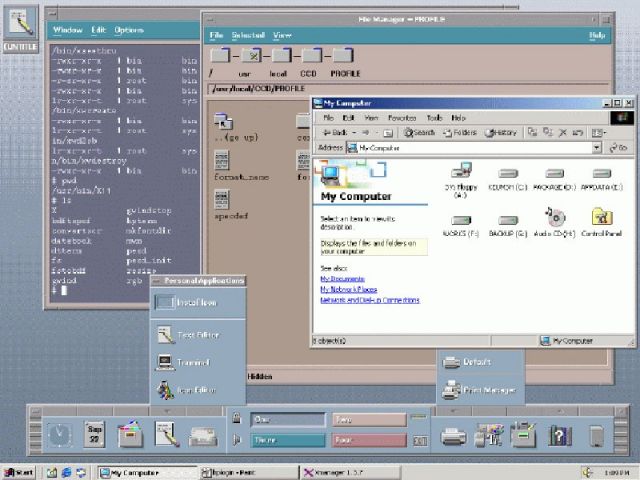Open the Application Manager icon on front panel
This screenshot has height=480, width=640.
point(523,435)
